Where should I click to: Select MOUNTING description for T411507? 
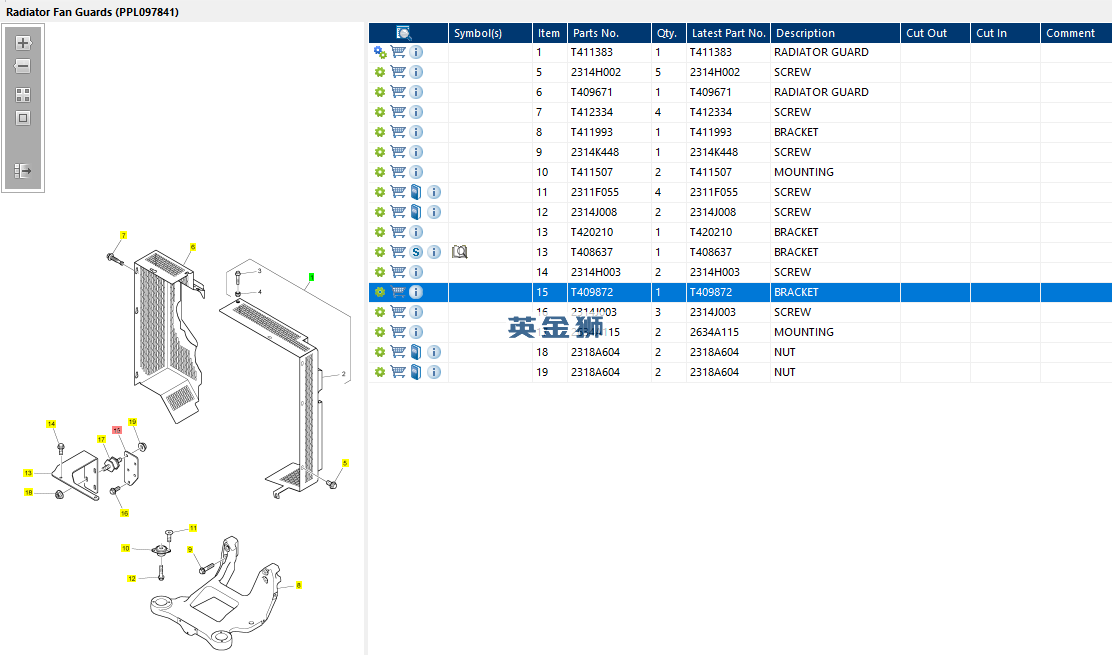(804, 172)
